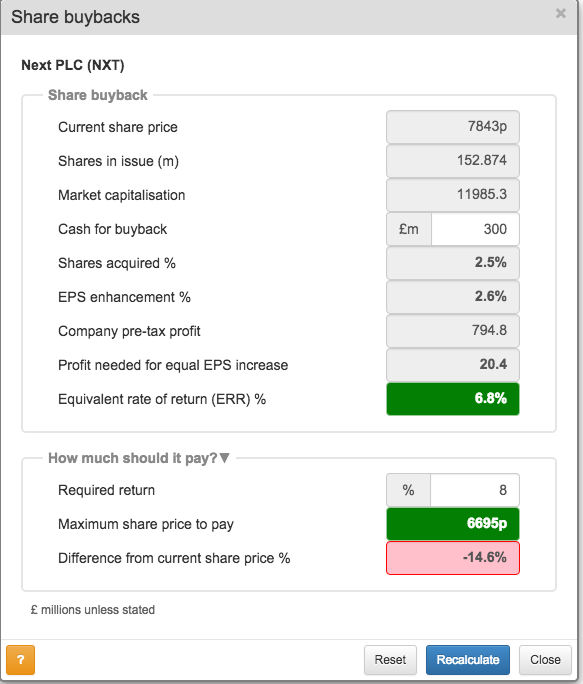The width and height of the screenshot is (583, 684).
Task: Click the orange help question mark icon
Action: tap(21, 660)
